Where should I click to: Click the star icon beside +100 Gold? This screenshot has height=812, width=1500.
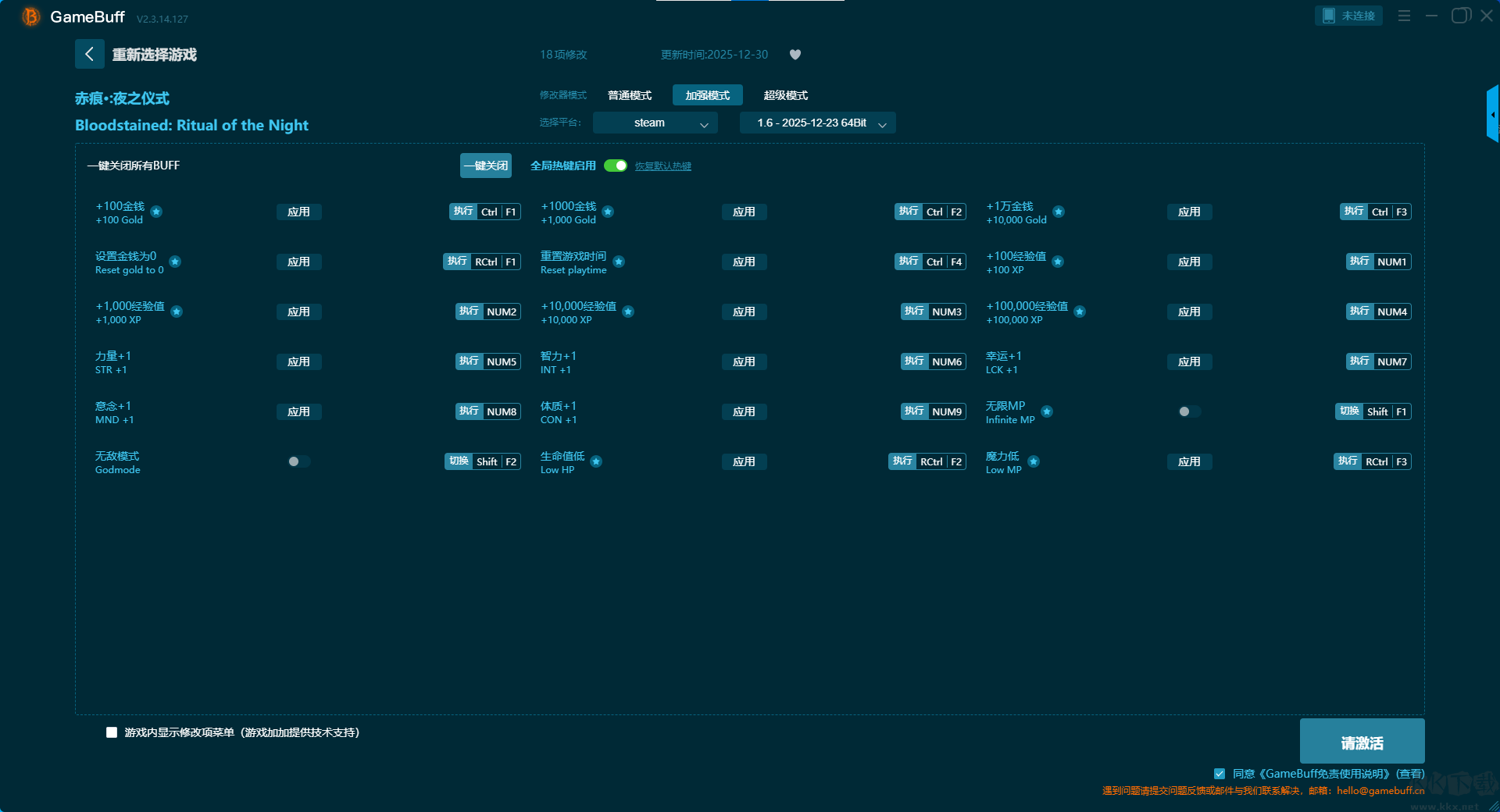(x=156, y=212)
